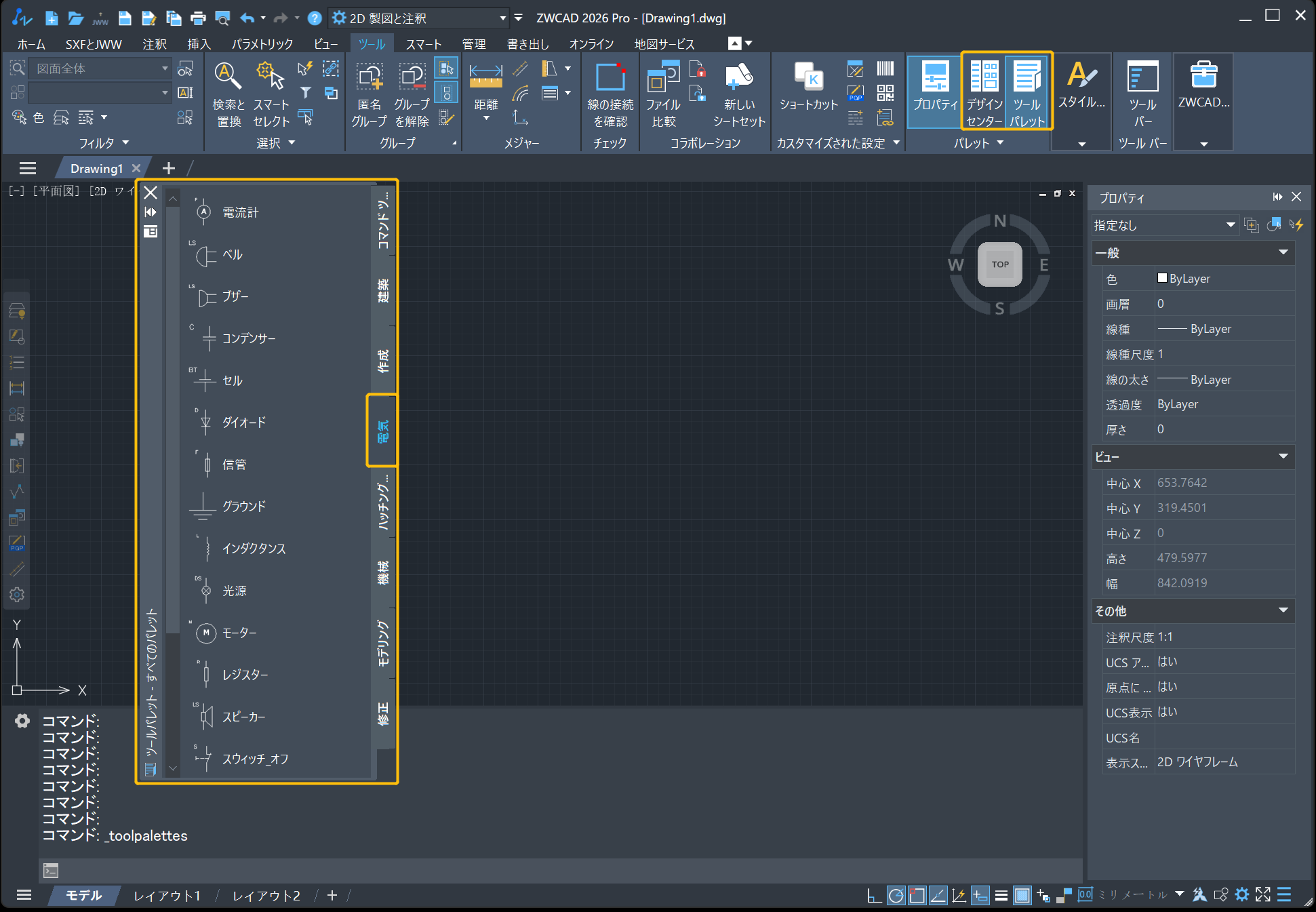Switch to レイアウト1 layout tab
1316x912 pixels.
[x=167, y=896]
